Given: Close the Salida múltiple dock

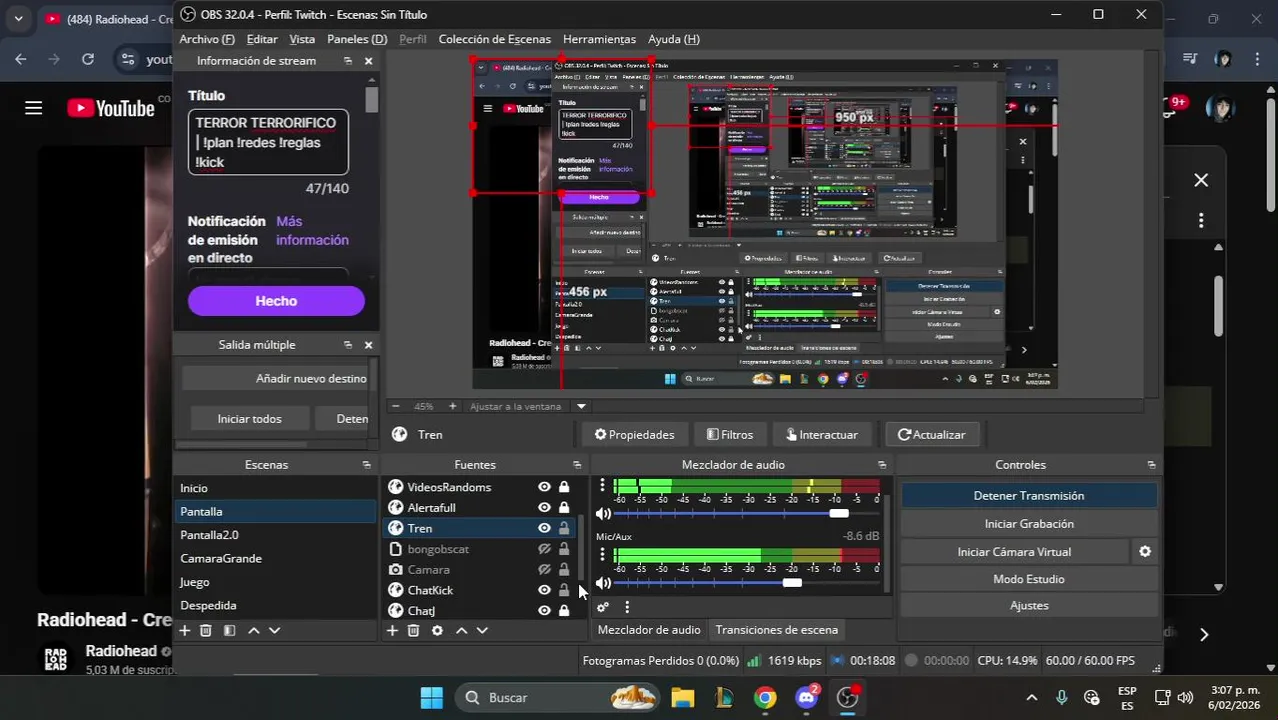Looking at the screenshot, I should [x=368, y=345].
